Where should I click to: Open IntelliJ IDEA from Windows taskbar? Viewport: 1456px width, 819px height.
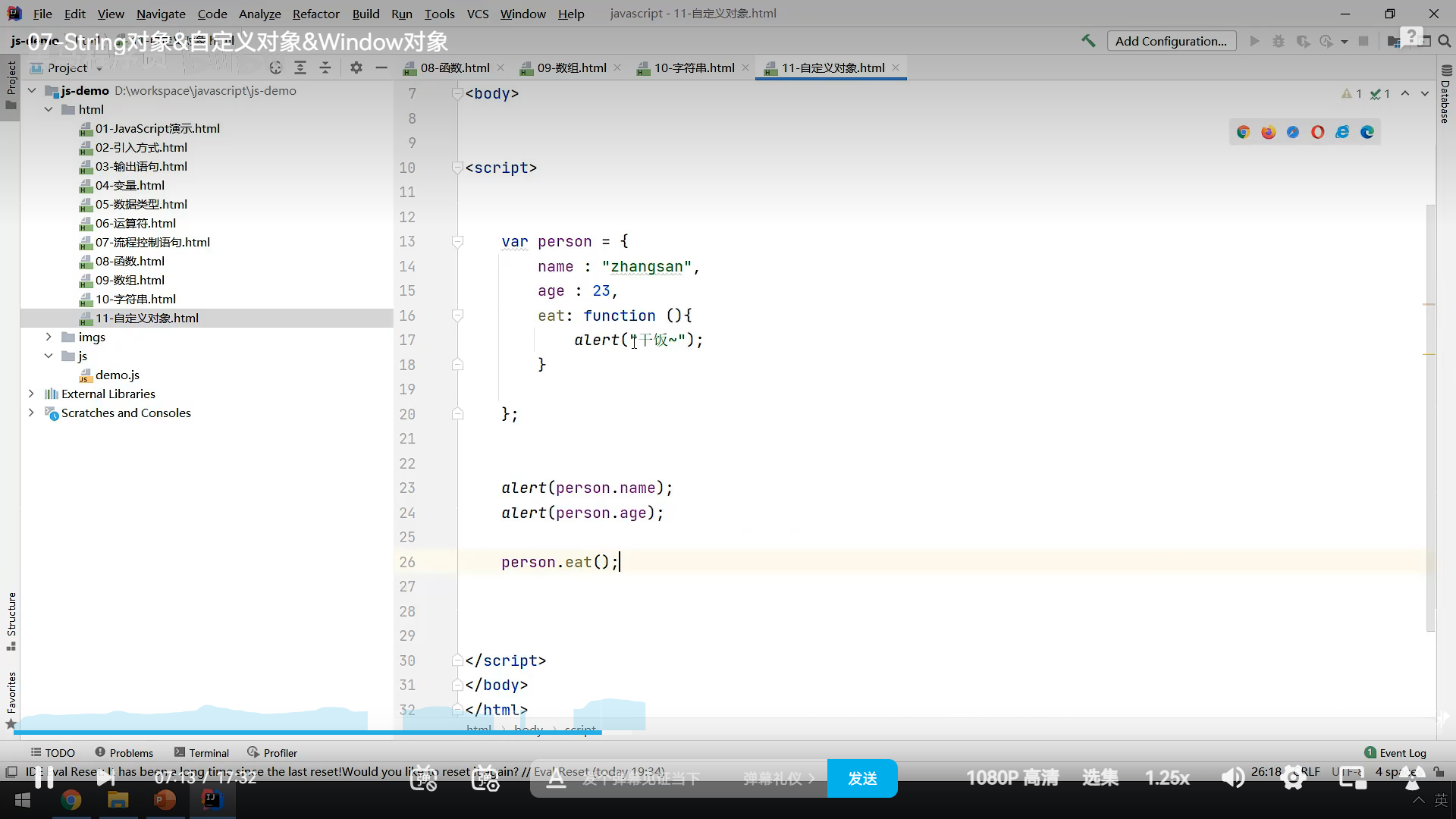(x=212, y=799)
